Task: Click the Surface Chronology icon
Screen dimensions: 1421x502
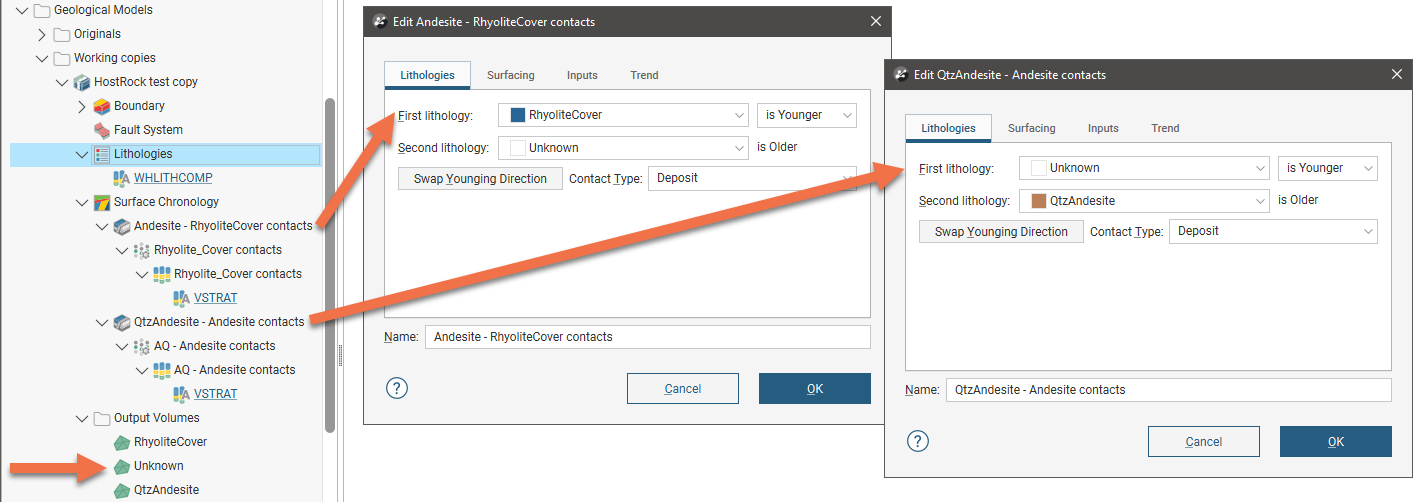Action: point(101,202)
